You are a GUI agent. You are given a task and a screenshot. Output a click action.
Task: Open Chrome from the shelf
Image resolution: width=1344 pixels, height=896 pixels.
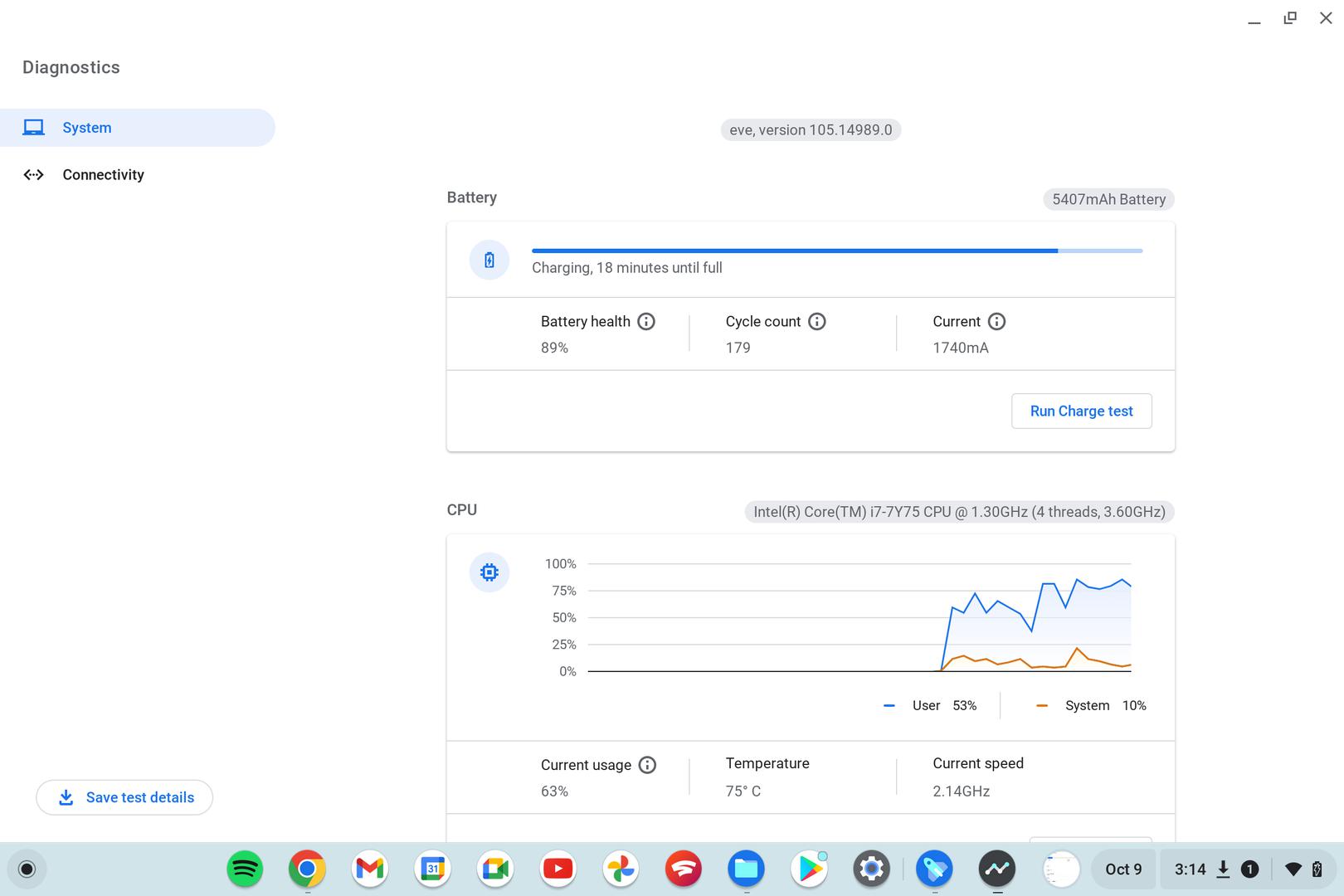click(307, 869)
